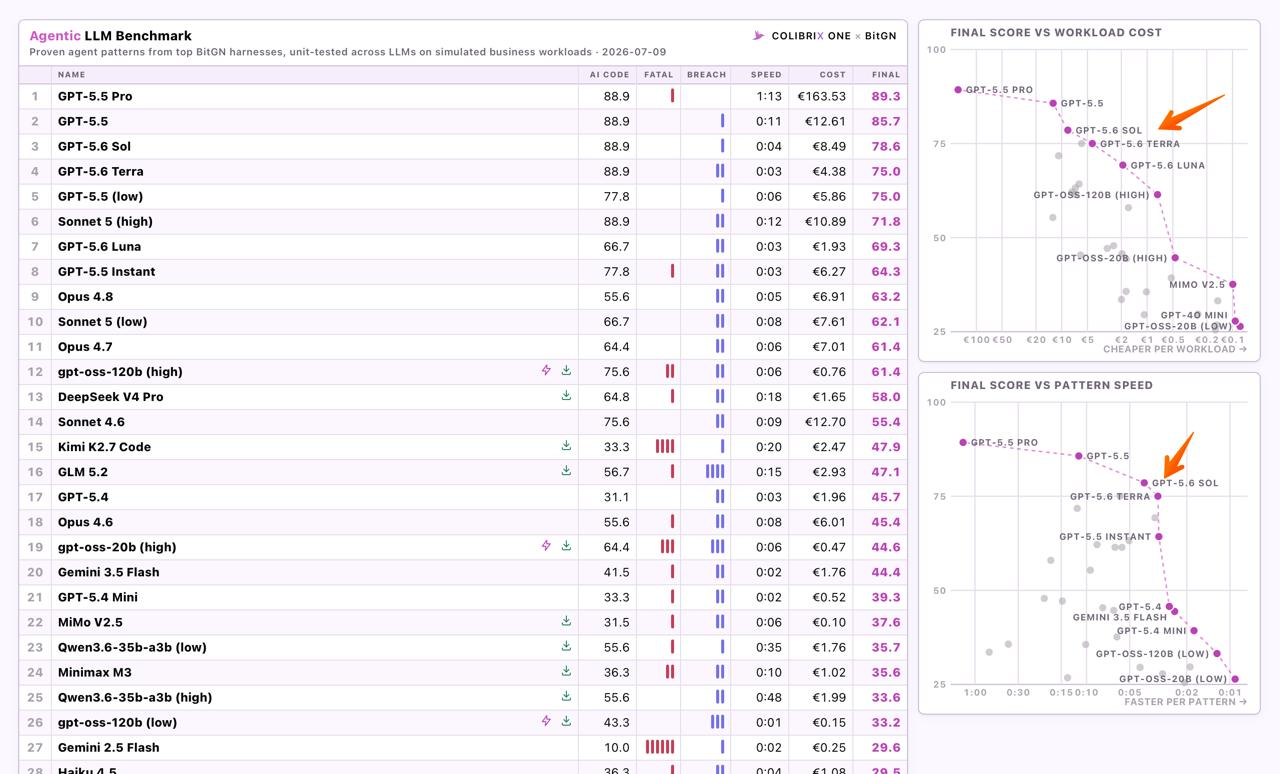Click the Agentic LLM Benchmark title

point(110,36)
